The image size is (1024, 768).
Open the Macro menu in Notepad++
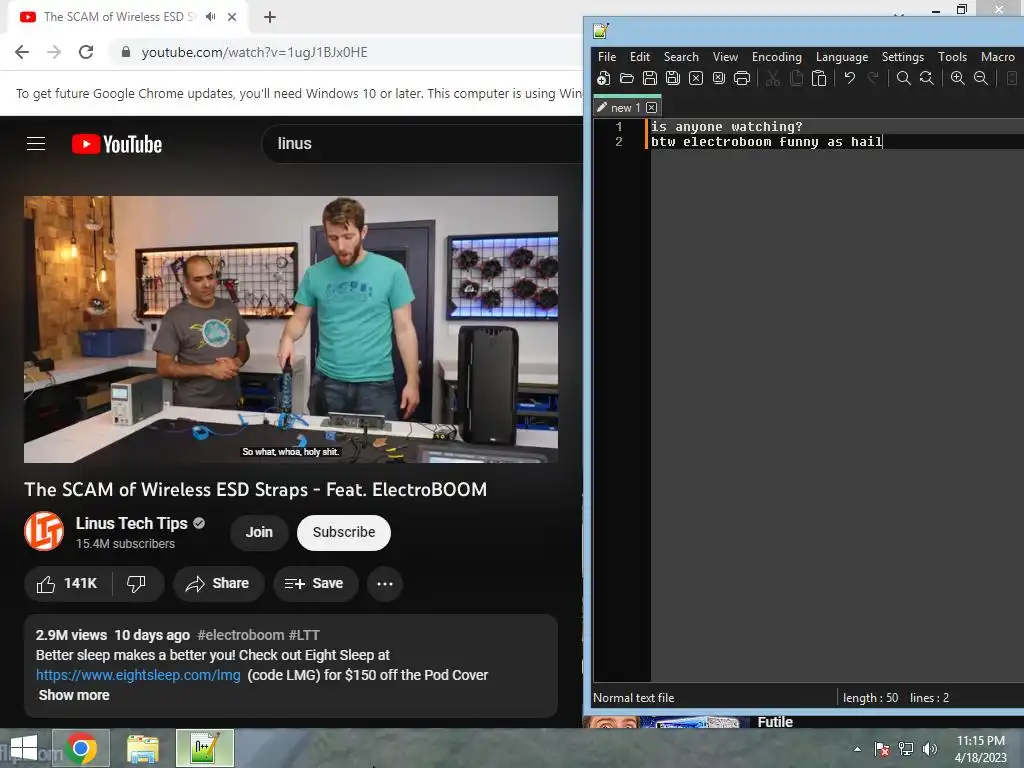pos(997,57)
